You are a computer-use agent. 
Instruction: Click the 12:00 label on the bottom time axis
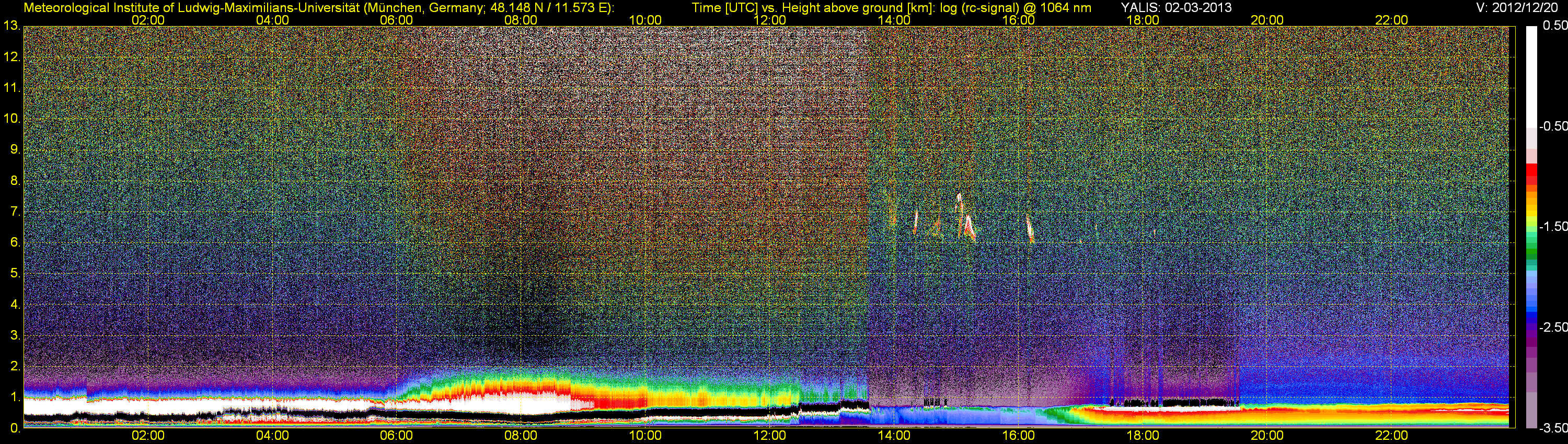(769, 436)
